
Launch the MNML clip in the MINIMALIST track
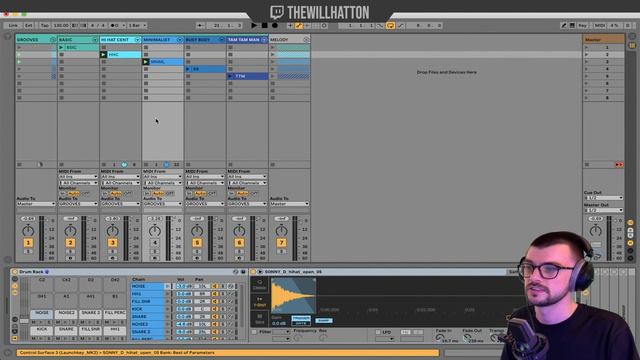tap(146, 62)
